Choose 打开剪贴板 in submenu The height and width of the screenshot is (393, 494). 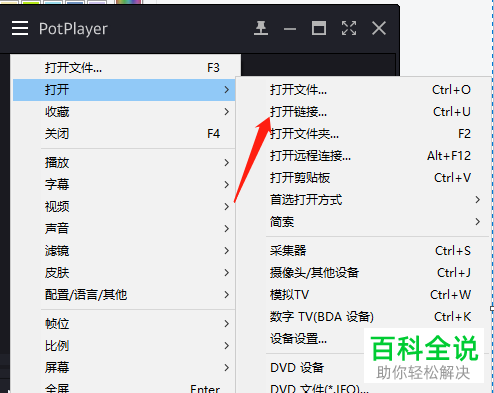[363, 178]
